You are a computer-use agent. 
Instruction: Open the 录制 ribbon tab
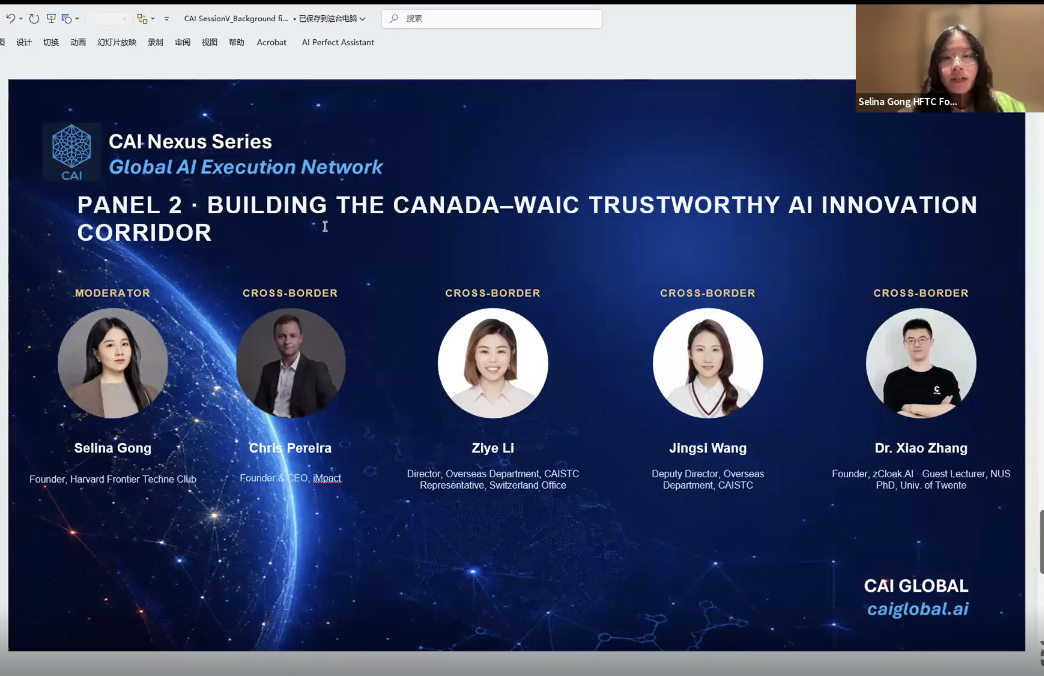coord(155,42)
